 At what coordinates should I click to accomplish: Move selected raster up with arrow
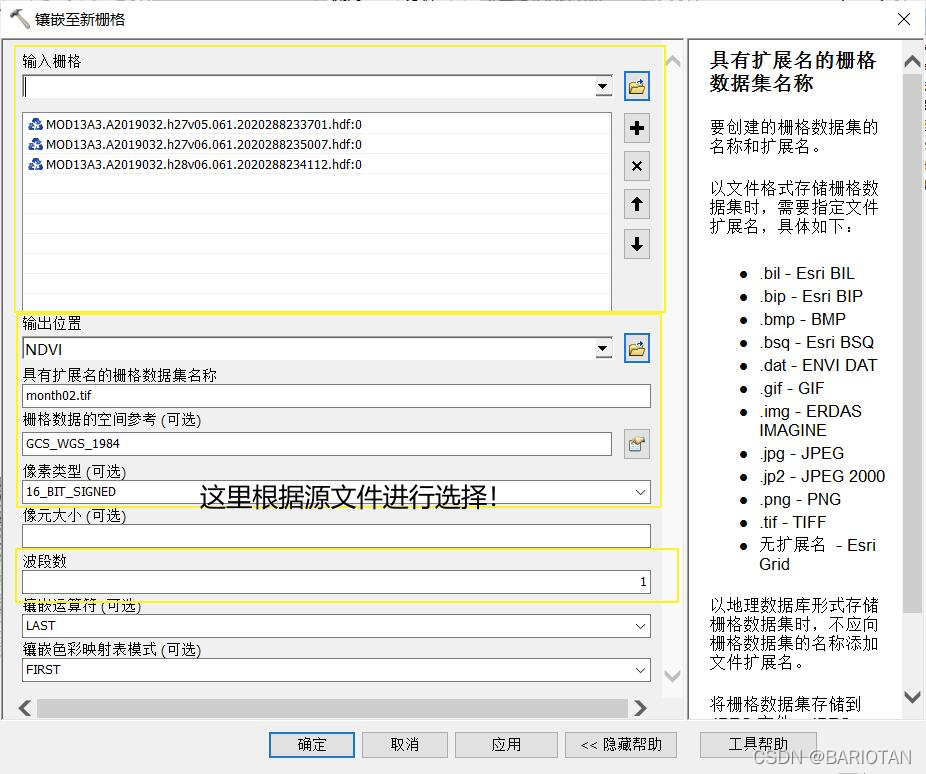(x=637, y=205)
